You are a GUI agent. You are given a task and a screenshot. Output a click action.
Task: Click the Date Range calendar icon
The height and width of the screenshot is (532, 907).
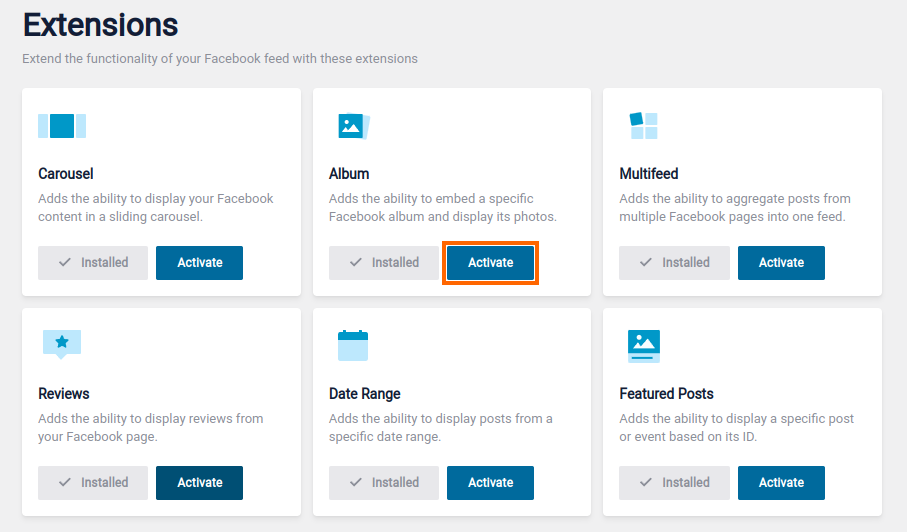coord(353,345)
